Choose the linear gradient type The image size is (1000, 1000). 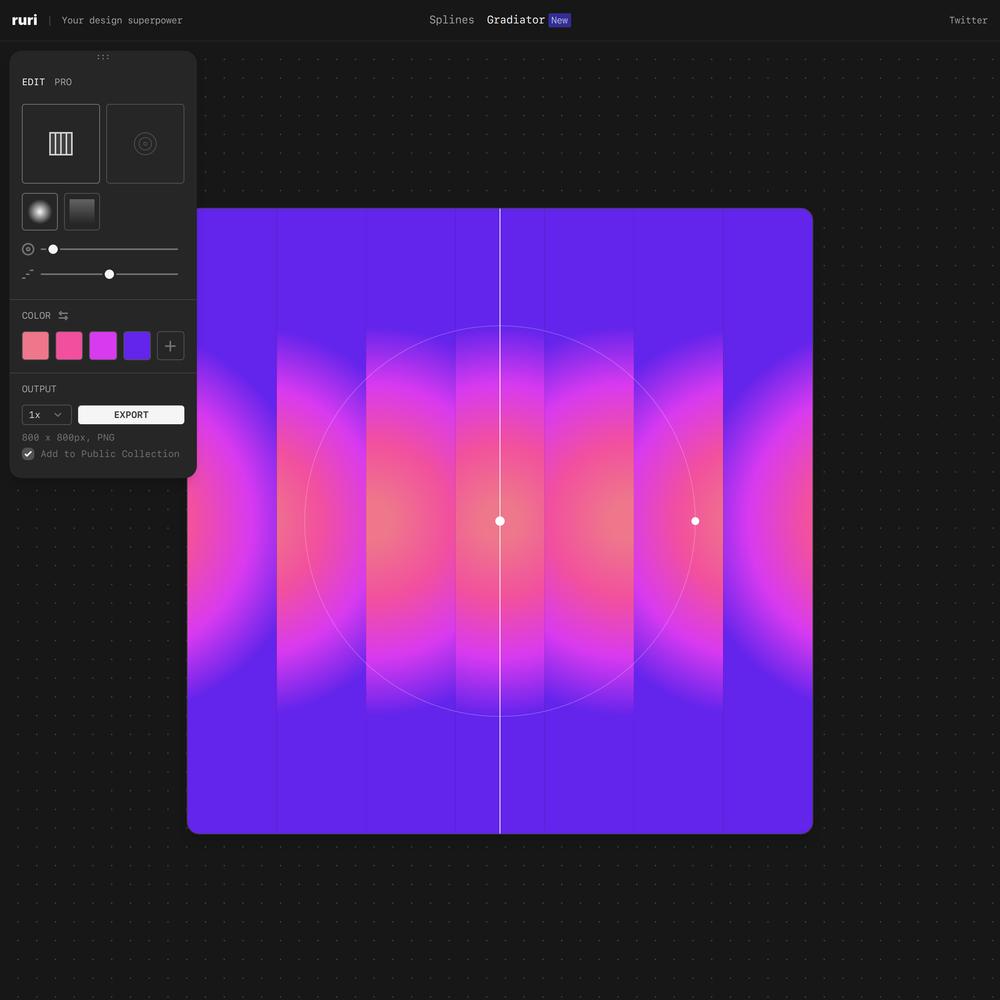point(82,212)
